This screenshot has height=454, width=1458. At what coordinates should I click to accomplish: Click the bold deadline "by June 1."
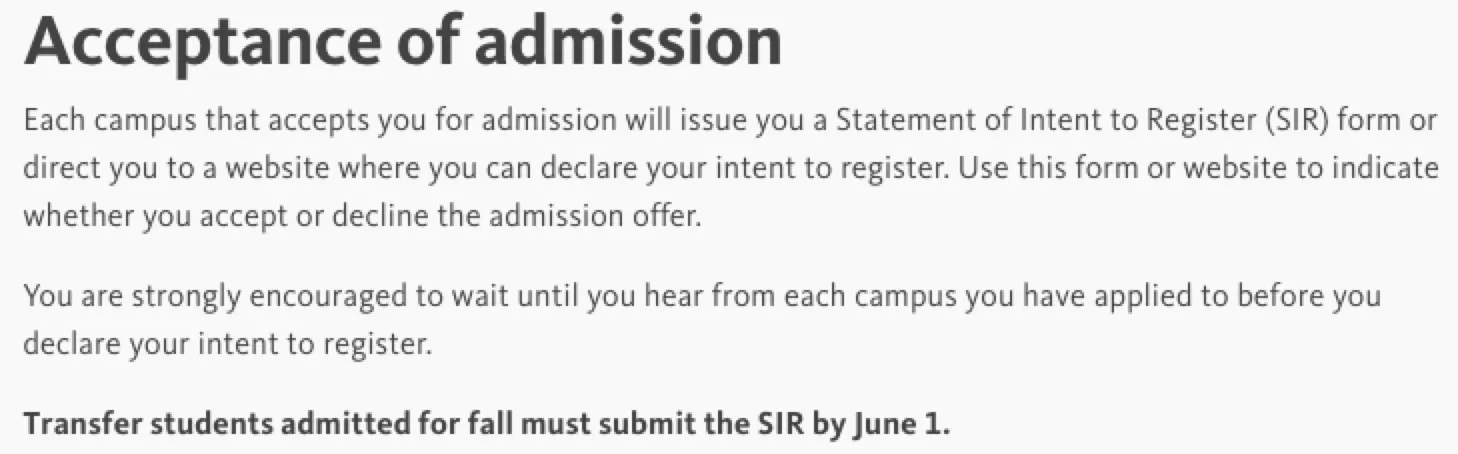(x=880, y=424)
